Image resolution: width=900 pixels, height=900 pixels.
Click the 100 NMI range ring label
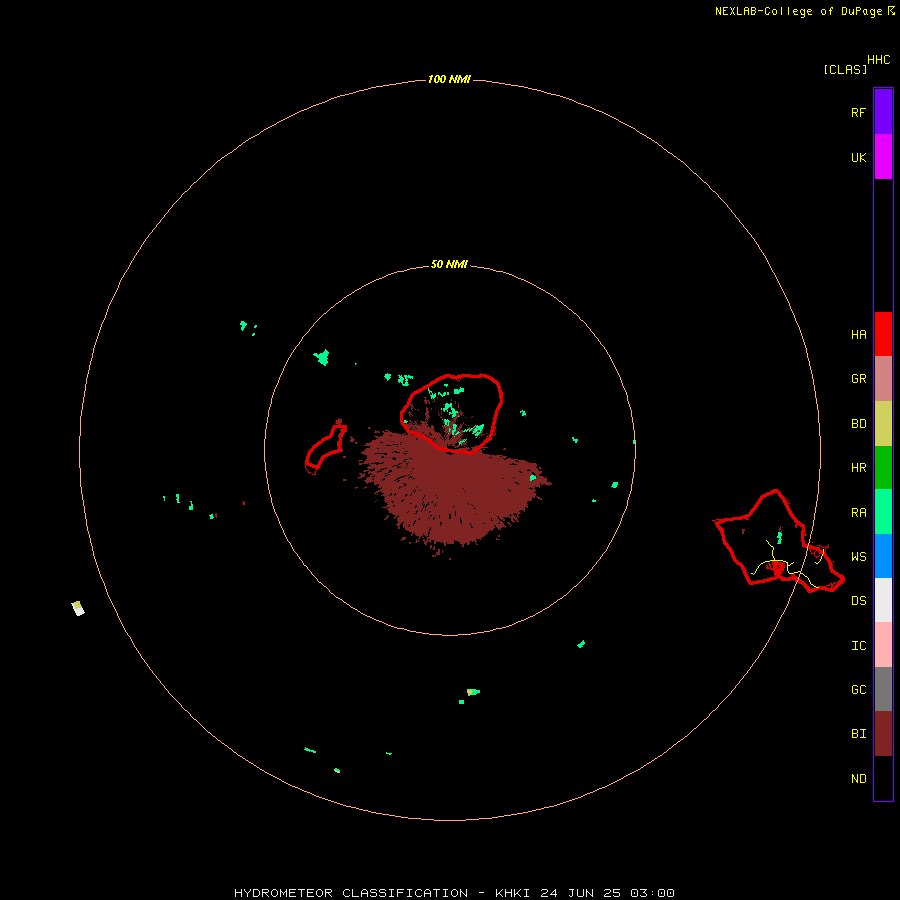tap(449, 79)
